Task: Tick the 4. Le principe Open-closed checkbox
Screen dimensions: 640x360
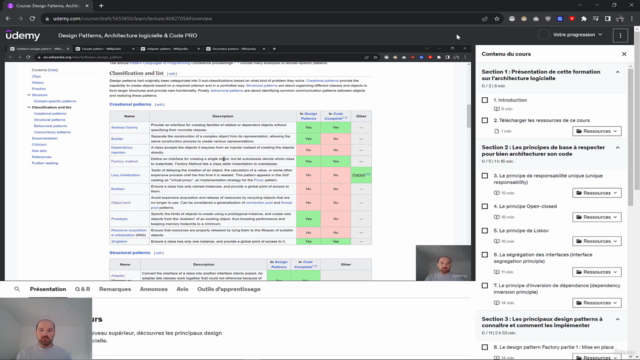Action: click(485, 207)
